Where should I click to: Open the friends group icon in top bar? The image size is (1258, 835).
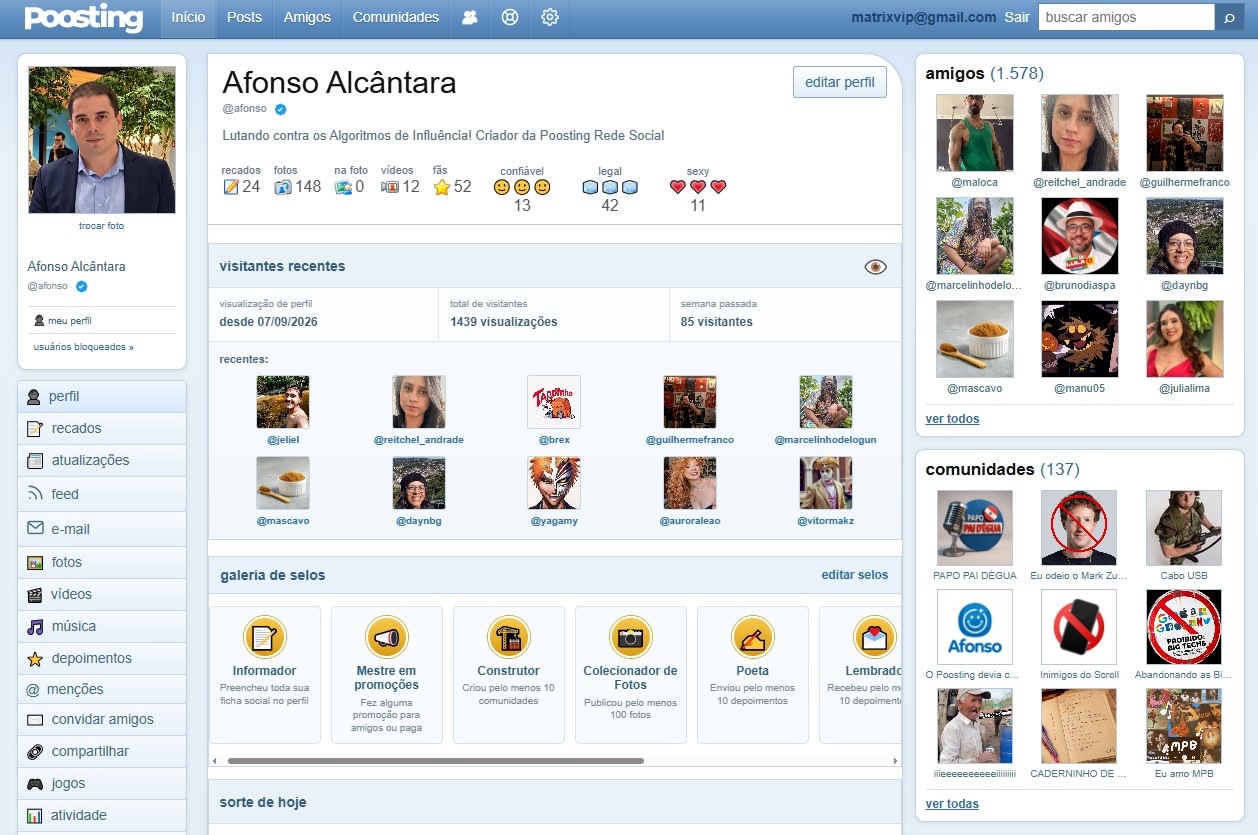[470, 17]
